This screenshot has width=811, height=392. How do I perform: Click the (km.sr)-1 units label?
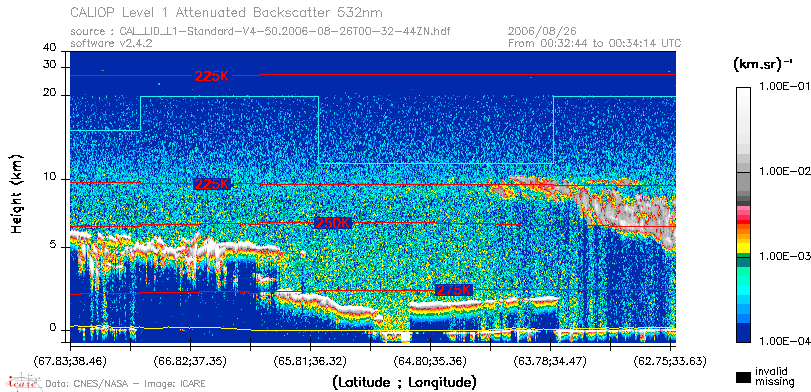click(763, 65)
